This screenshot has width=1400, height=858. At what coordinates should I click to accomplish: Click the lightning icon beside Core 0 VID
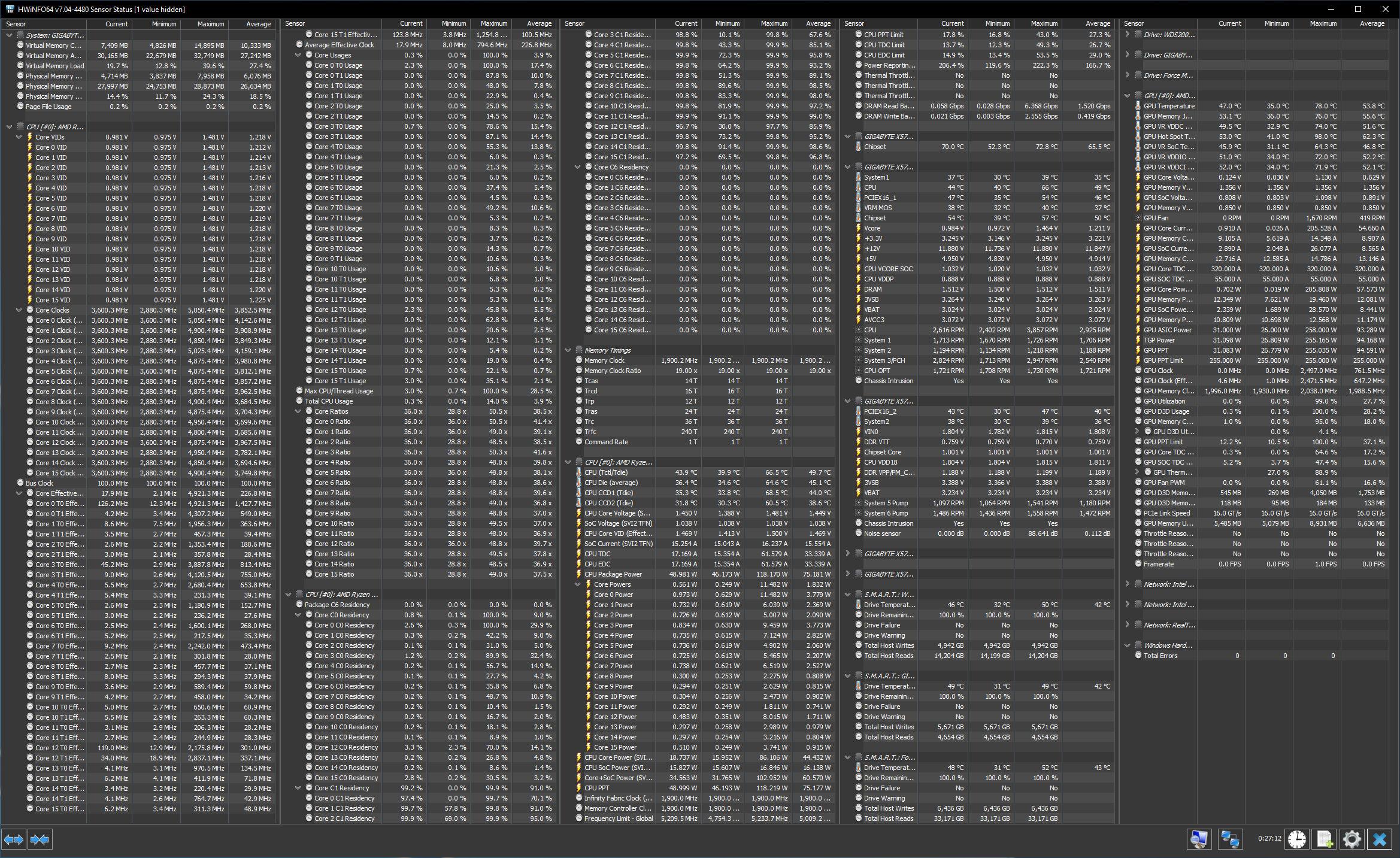click(x=29, y=147)
